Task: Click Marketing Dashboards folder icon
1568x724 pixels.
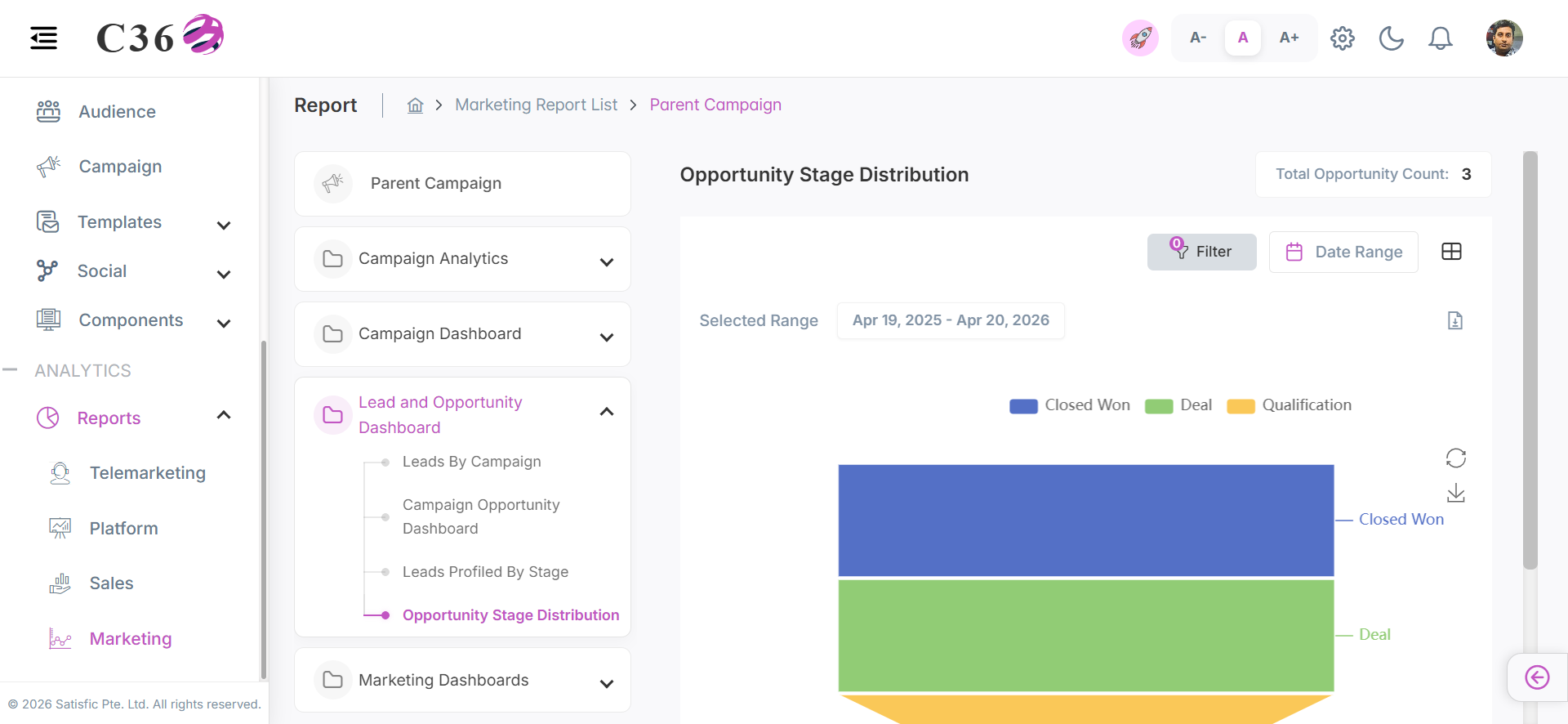Action: 333,680
